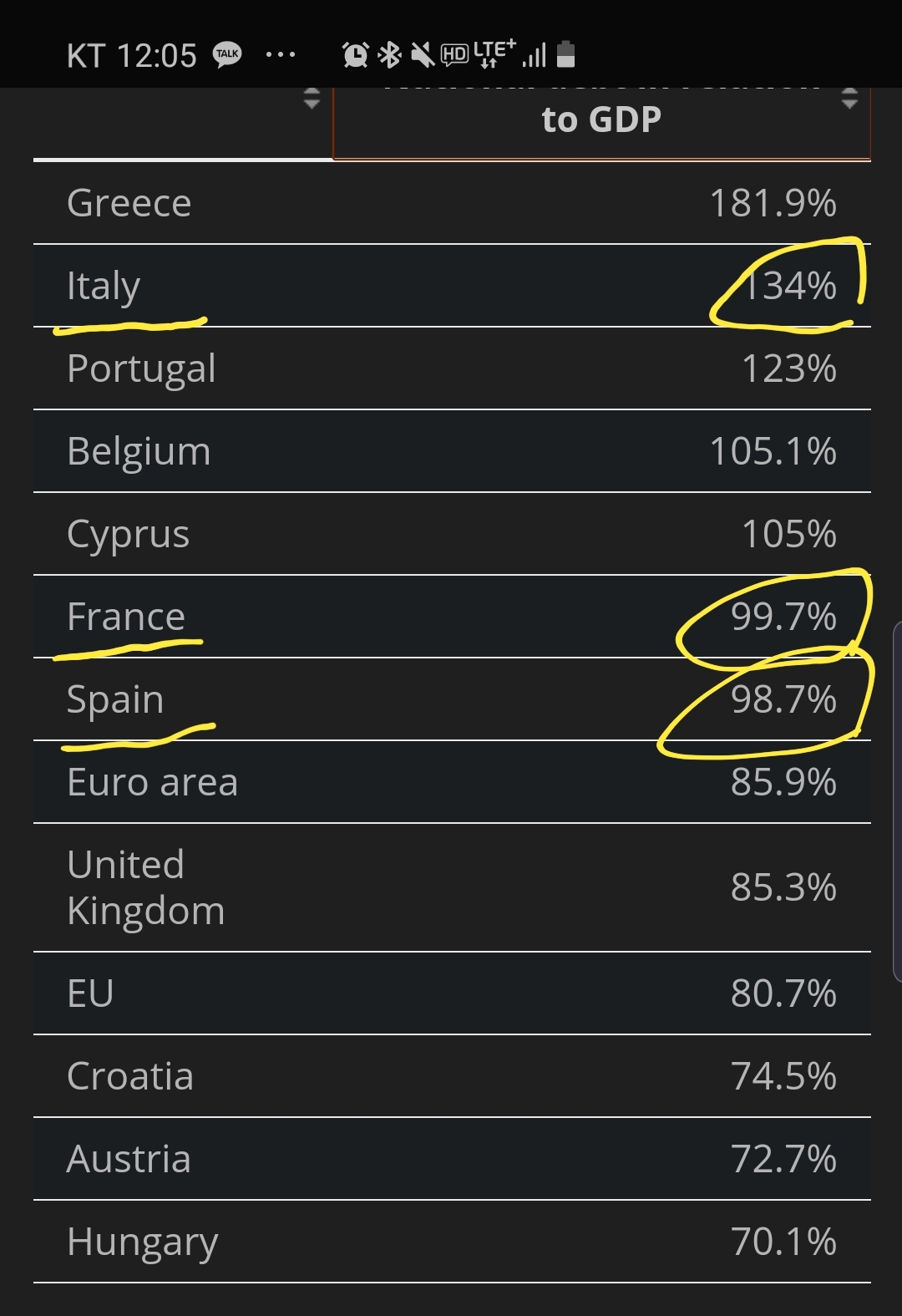This screenshot has height=1316, width=902.
Task: Tap the Bluetooth status icon
Action: (x=389, y=55)
